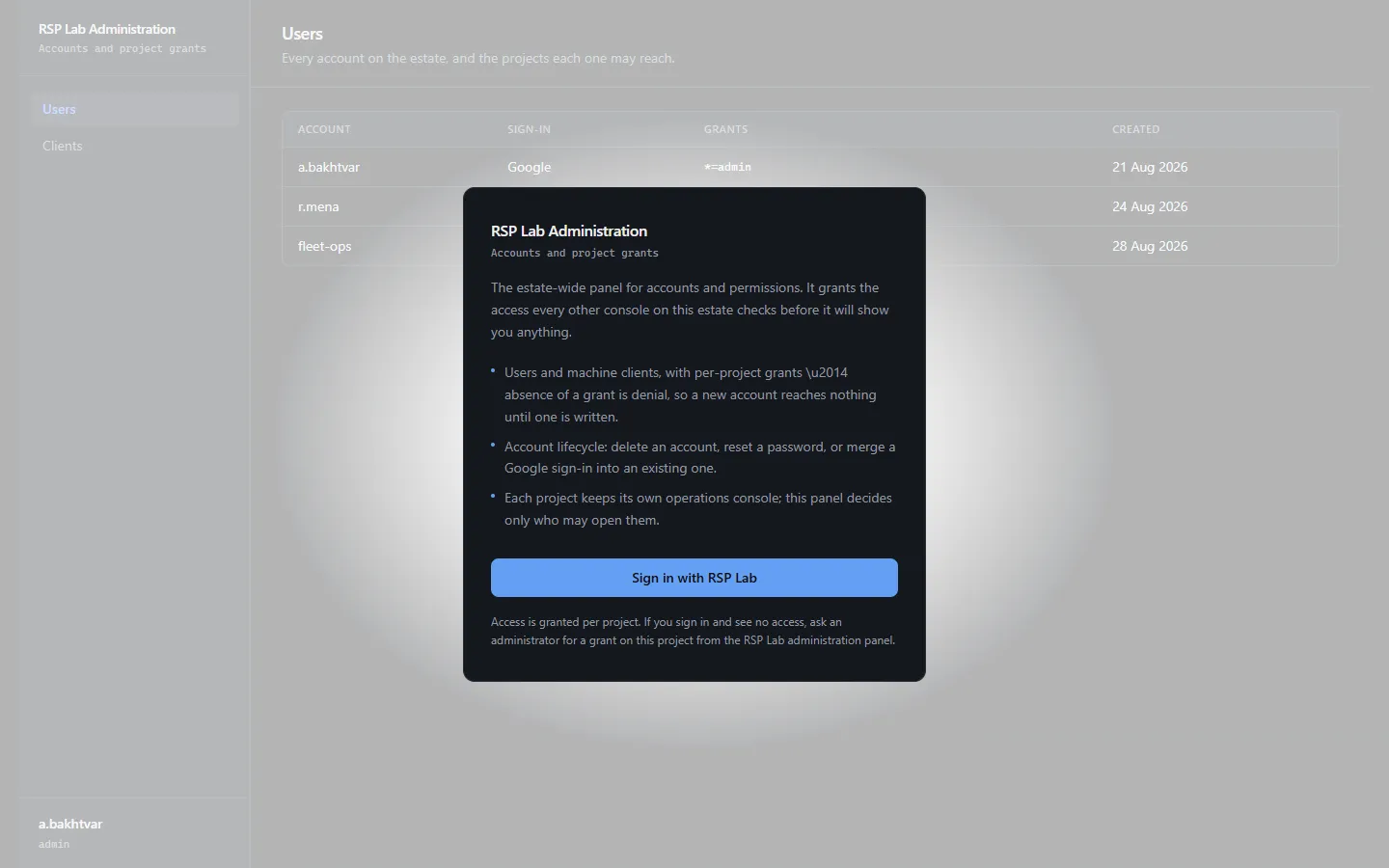Click the Google sign-in cell for a.bakhtvar
Viewport: 1389px width, 868px height.
tap(530, 167)
